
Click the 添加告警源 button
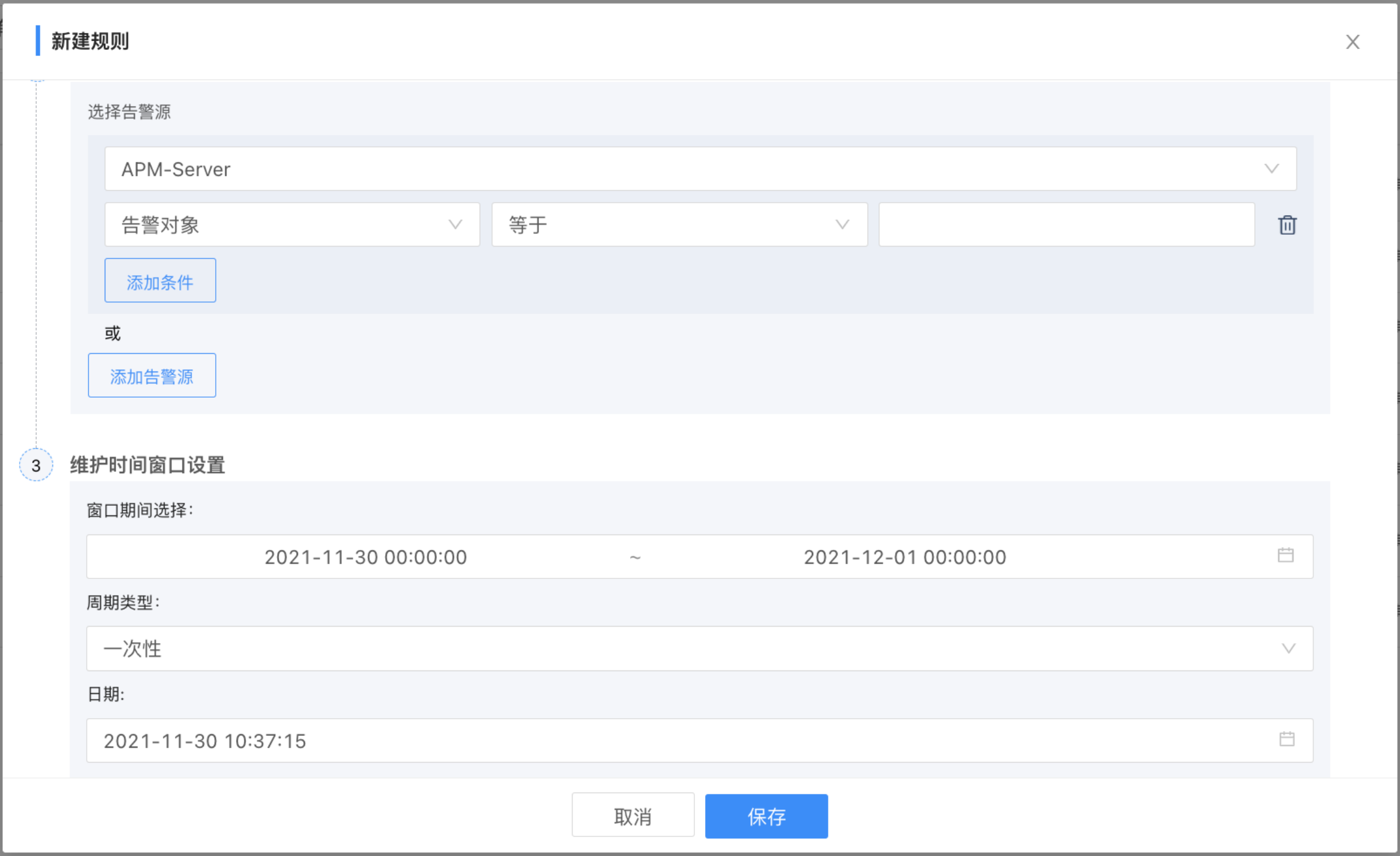coord(152,376)
